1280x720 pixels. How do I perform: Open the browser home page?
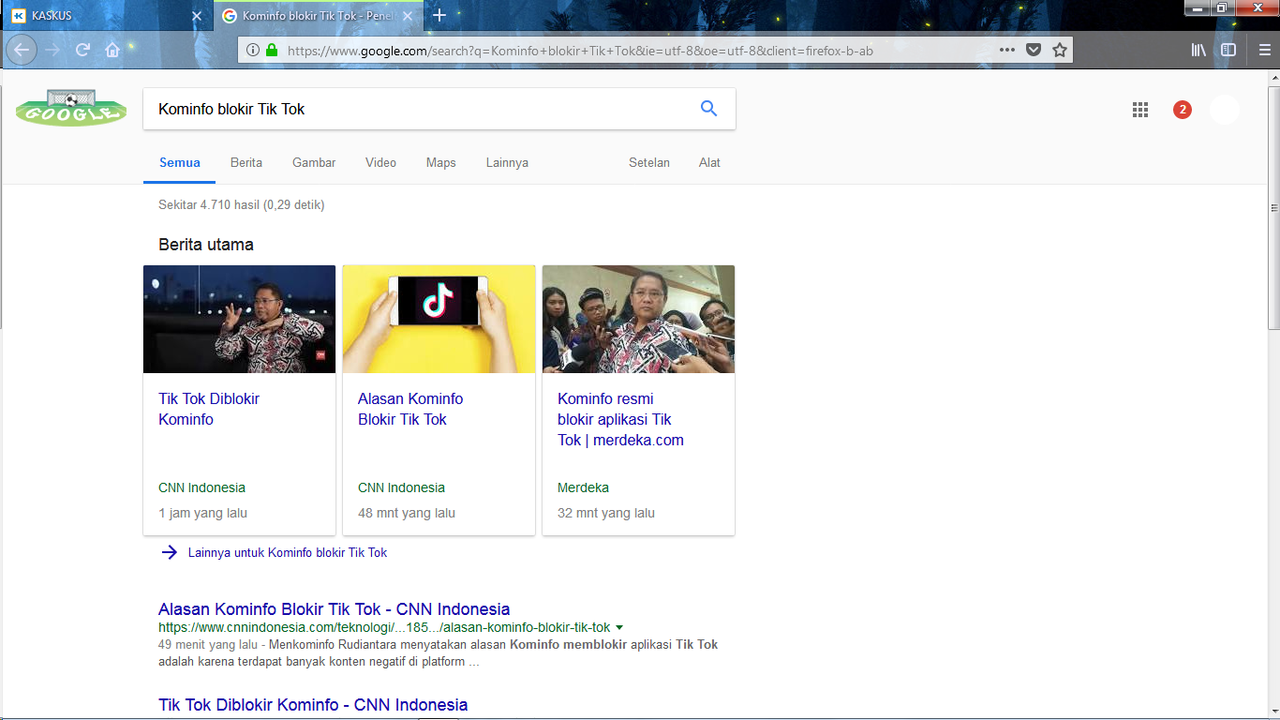click(x=113, y=50)
